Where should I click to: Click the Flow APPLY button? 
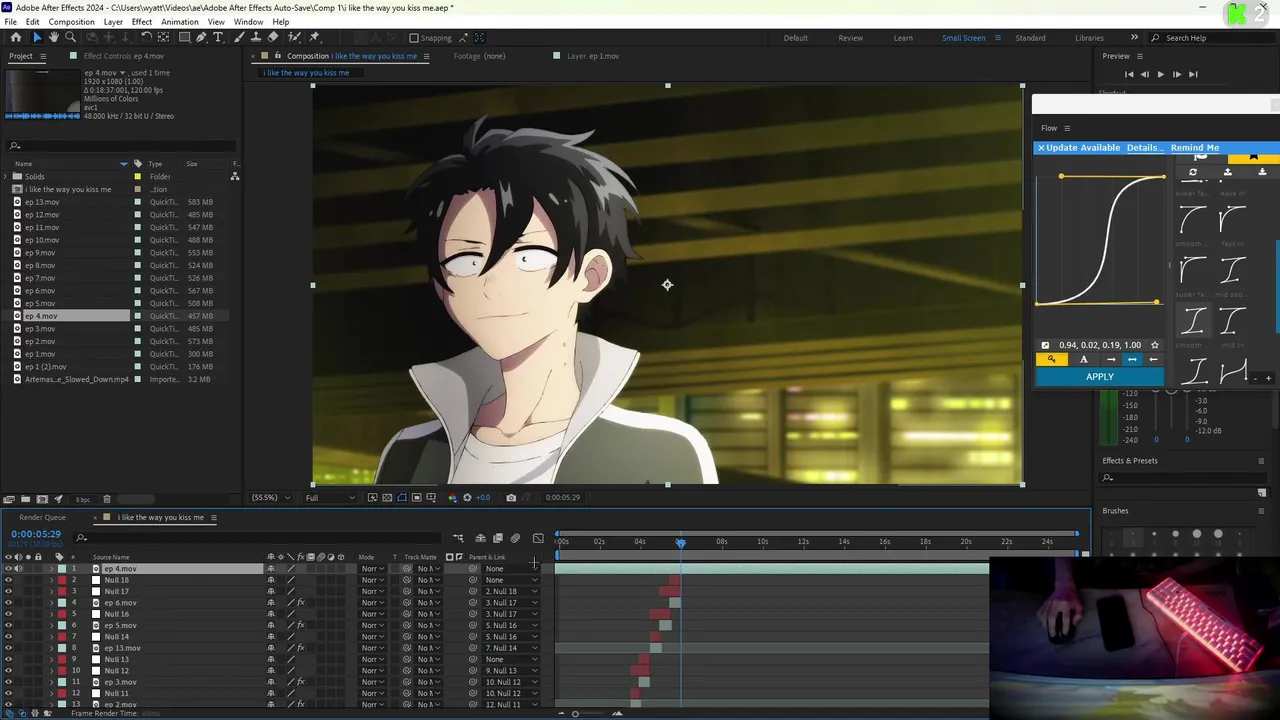click(x=1100, y=377)
